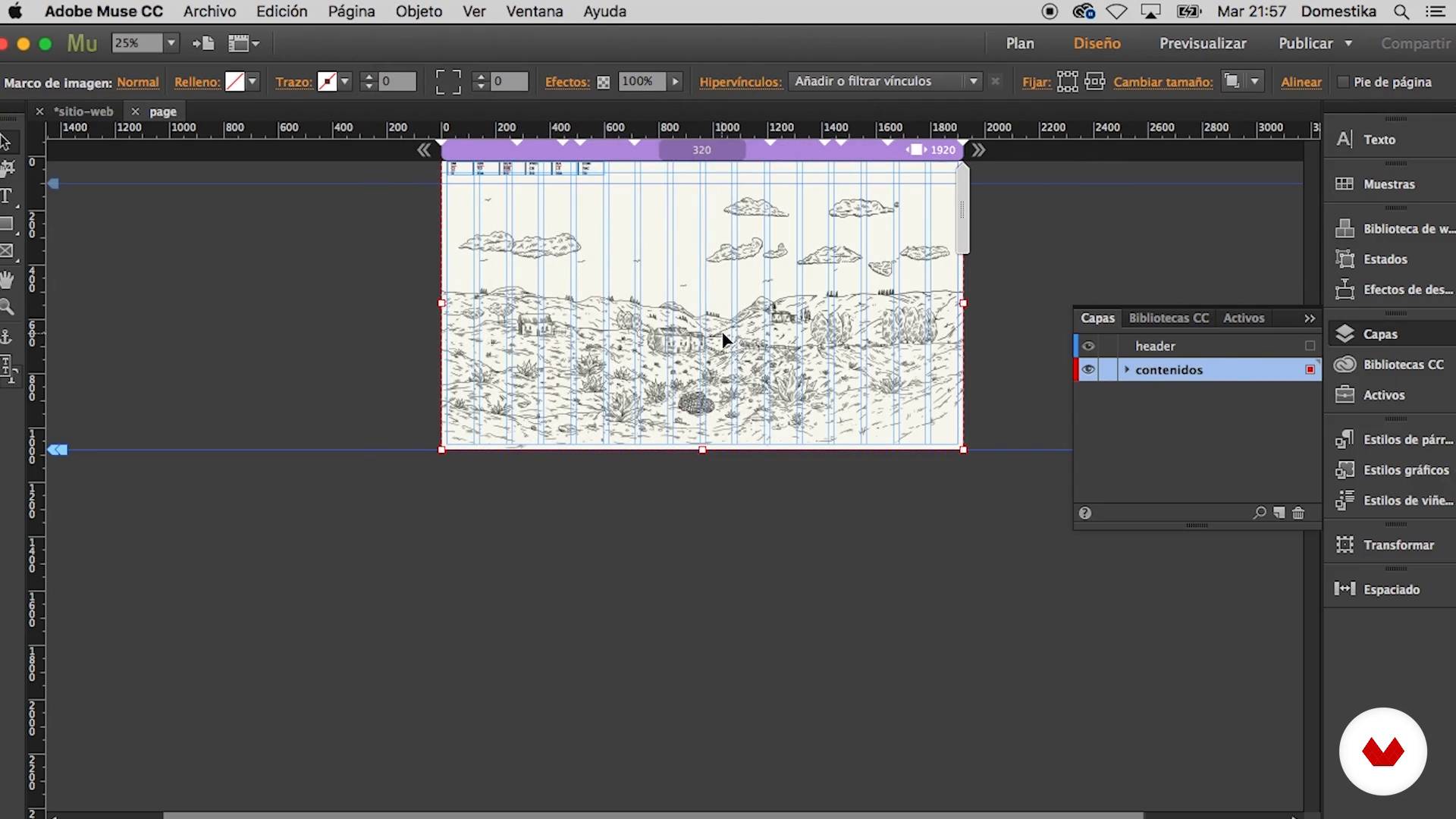Click the new layer icon in Capas panel
The height and width of the screenshot is (819, 1456).
click(x=1279, y=513)
